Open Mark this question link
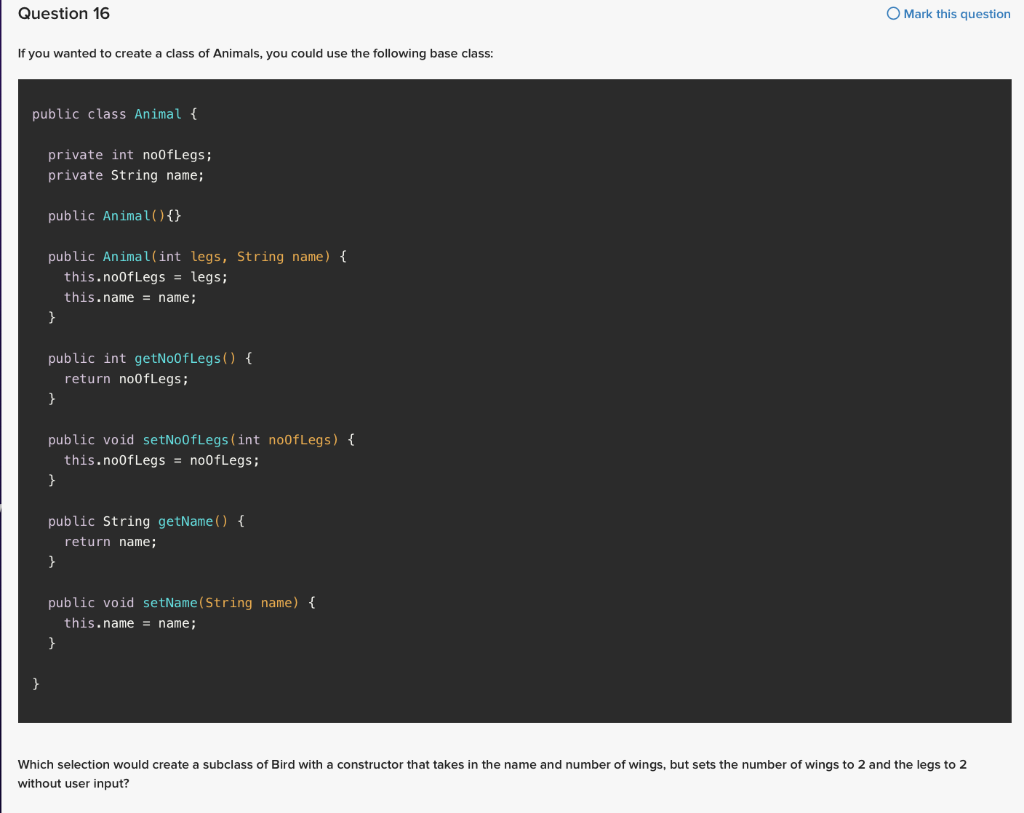The image size is (1024, 813). click(955, 13)
